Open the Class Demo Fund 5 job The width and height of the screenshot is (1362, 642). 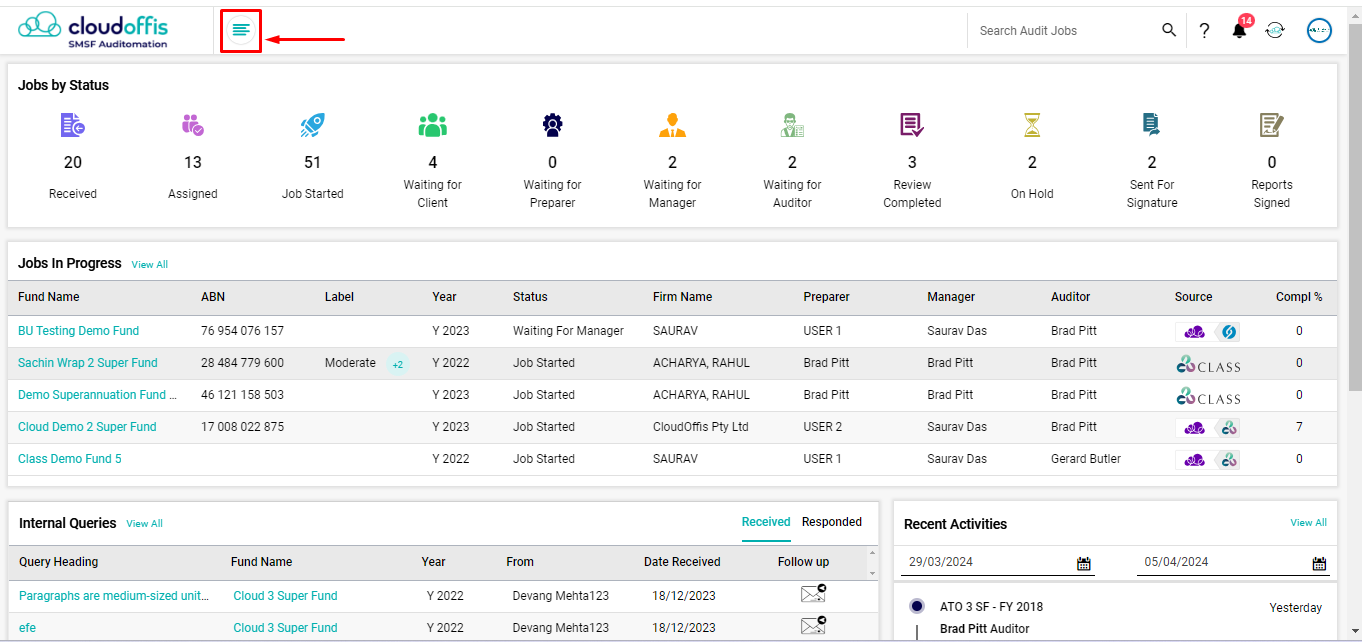70,459
